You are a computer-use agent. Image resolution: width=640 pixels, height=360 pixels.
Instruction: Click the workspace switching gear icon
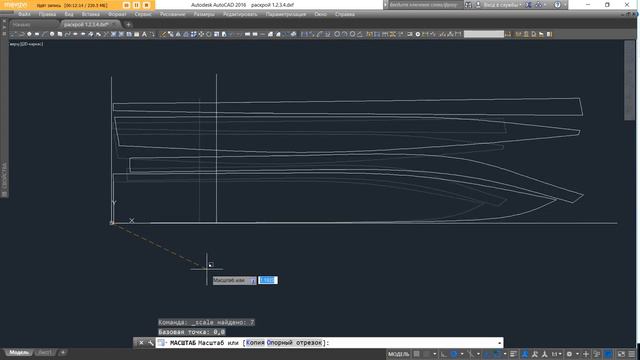click(569, 354)
